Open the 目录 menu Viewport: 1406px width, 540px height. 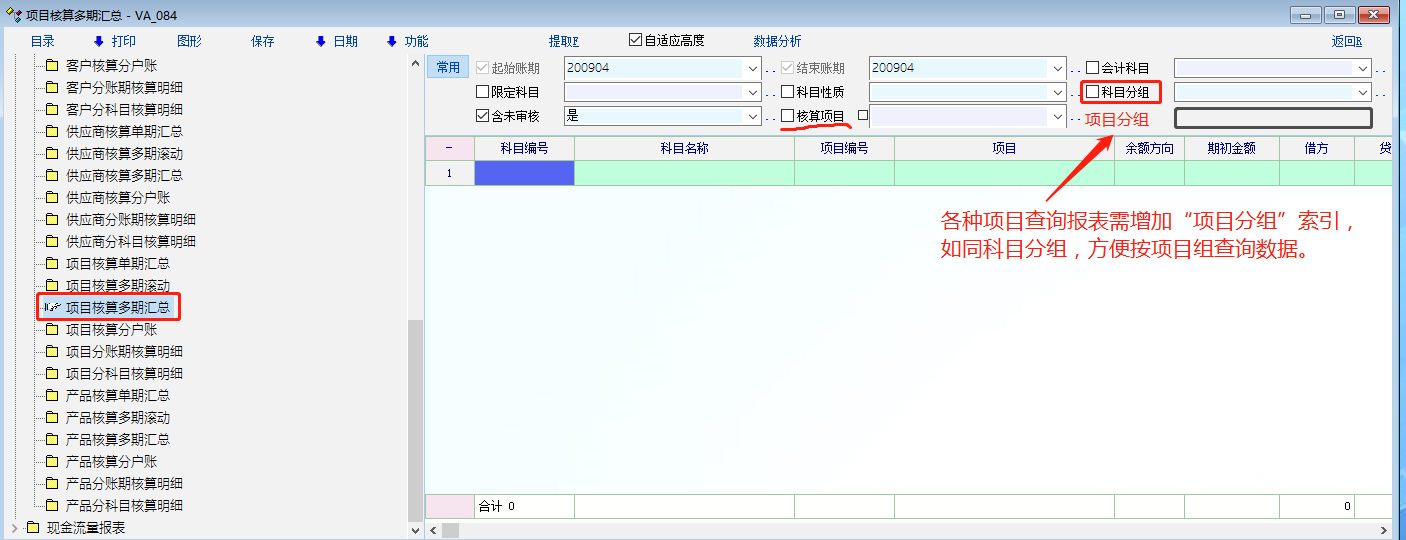click(42, 41)
